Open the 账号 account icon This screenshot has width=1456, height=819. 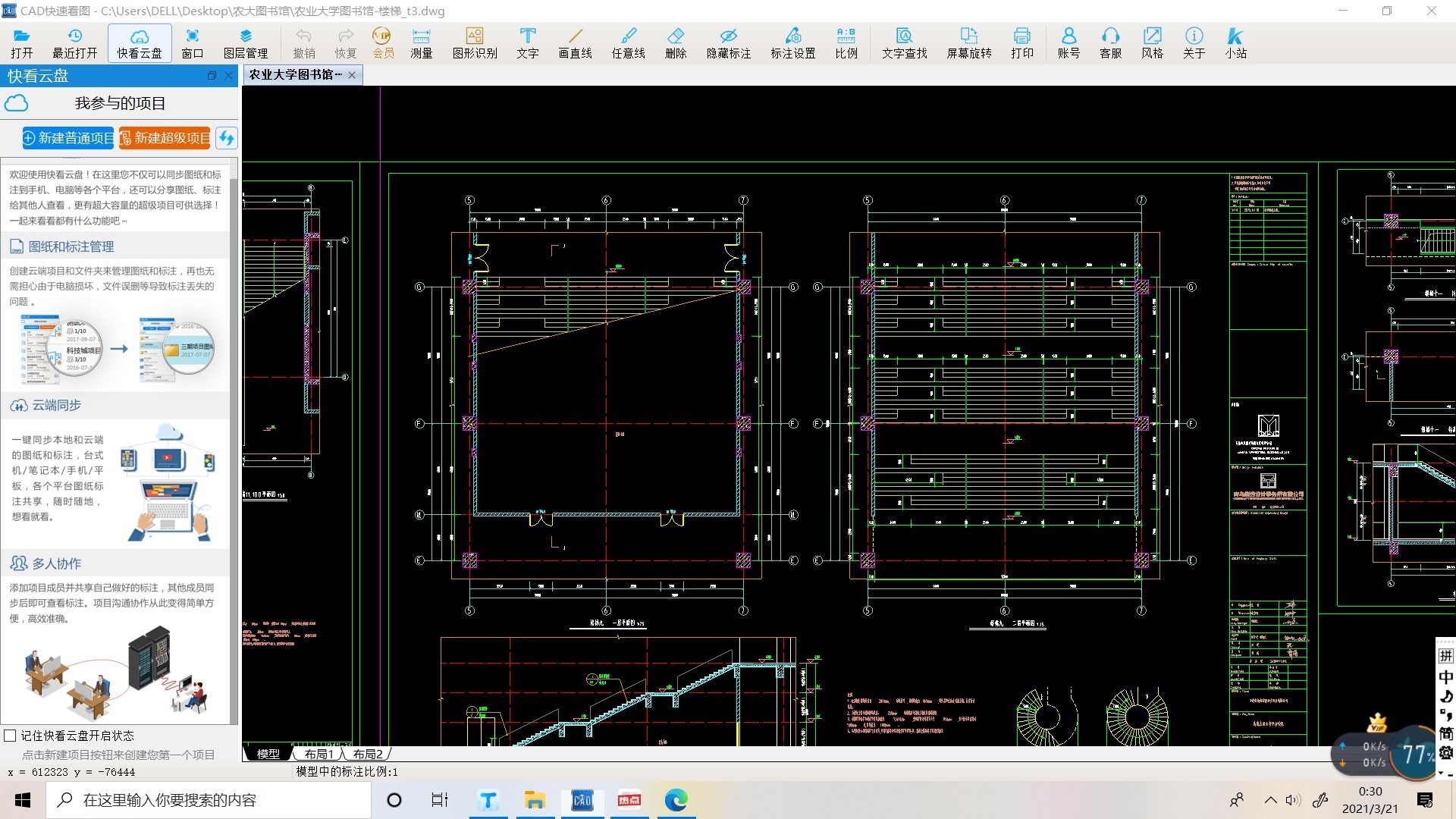tap(1069, 43)
